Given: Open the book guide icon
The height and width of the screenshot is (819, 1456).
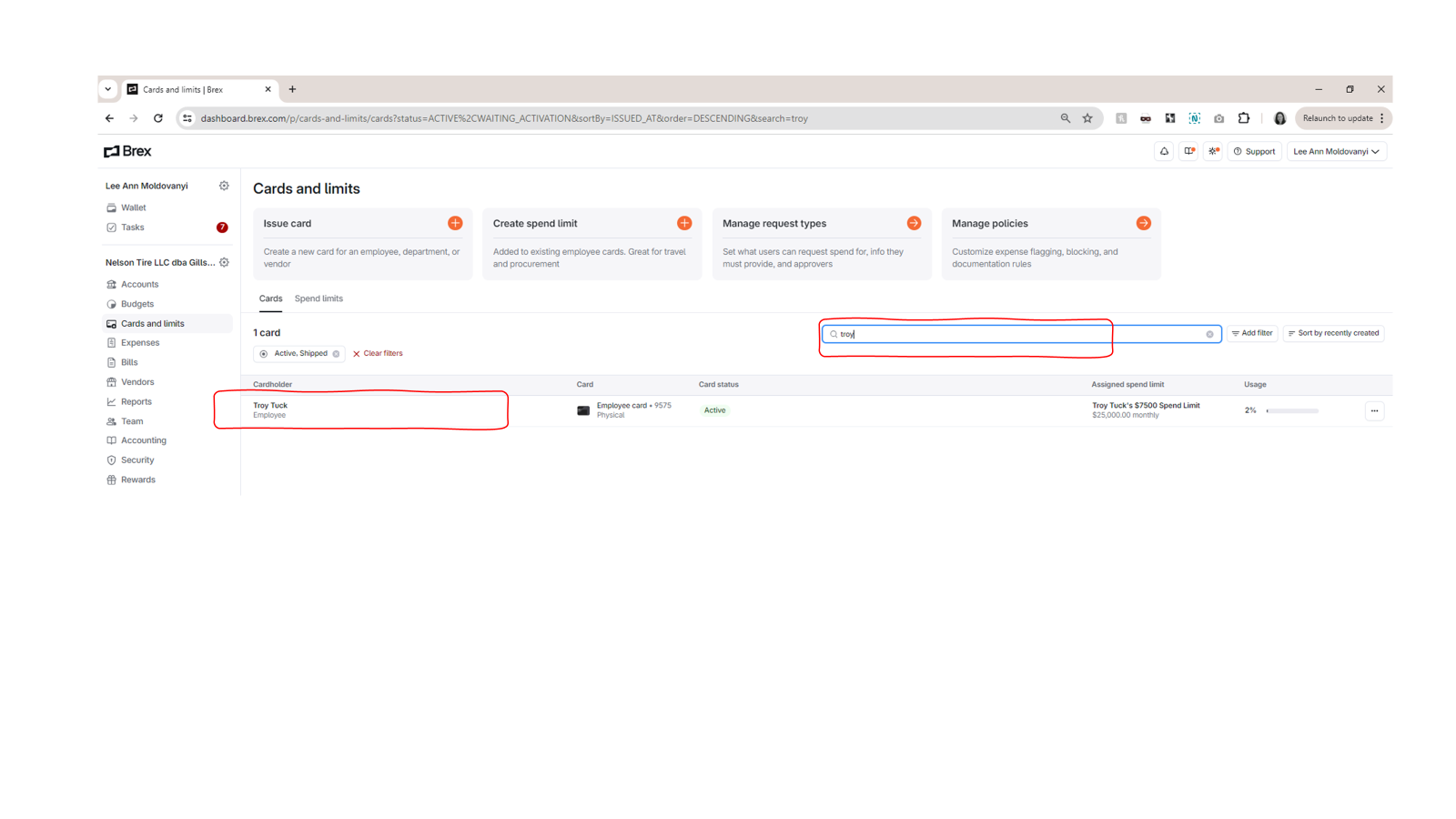Looking at the screenshot, I should 1188,151.
